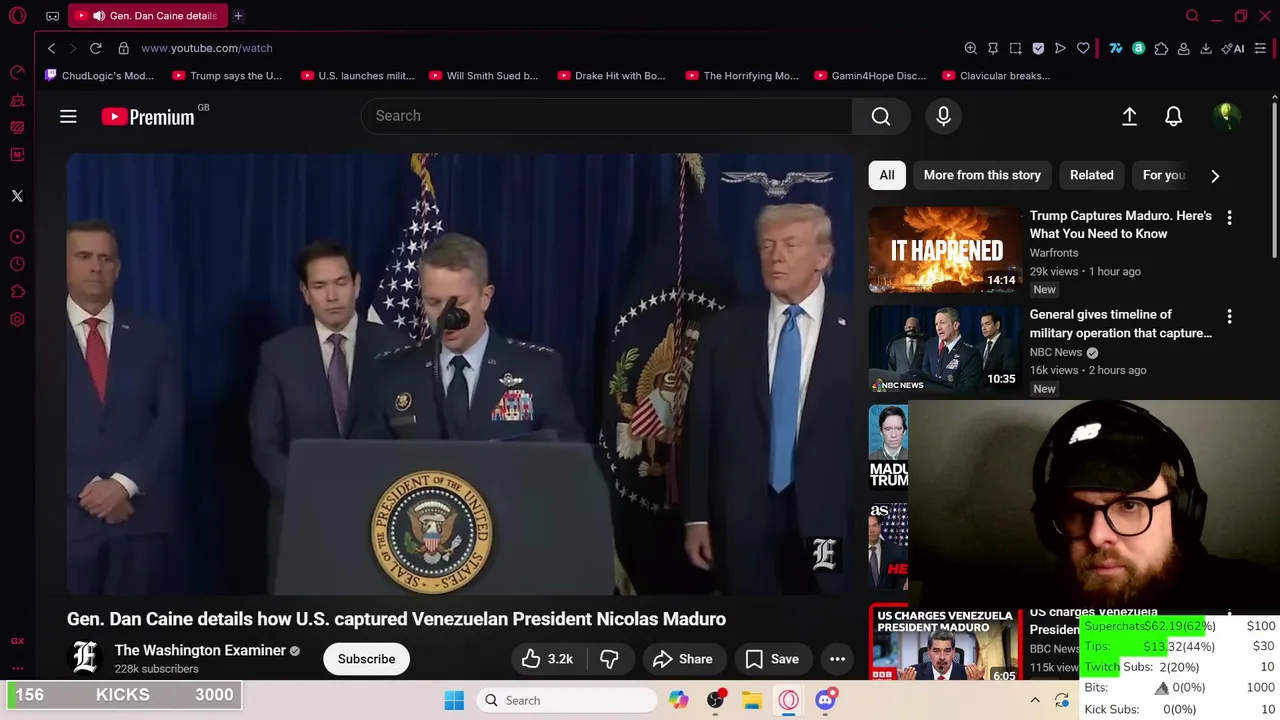Open options menu for NBC News video
This screenshot has width=1280, height=720.
coord(1229,316)
